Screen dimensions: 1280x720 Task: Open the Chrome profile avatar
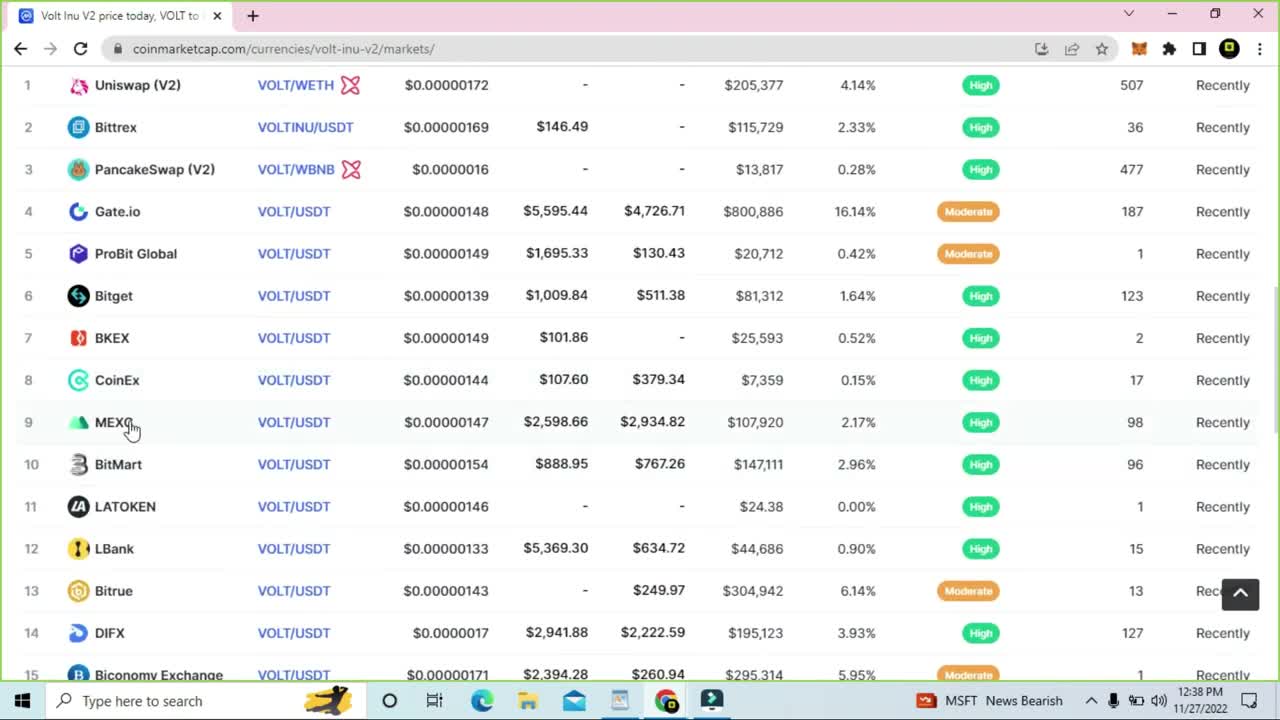coord(1229,48)
